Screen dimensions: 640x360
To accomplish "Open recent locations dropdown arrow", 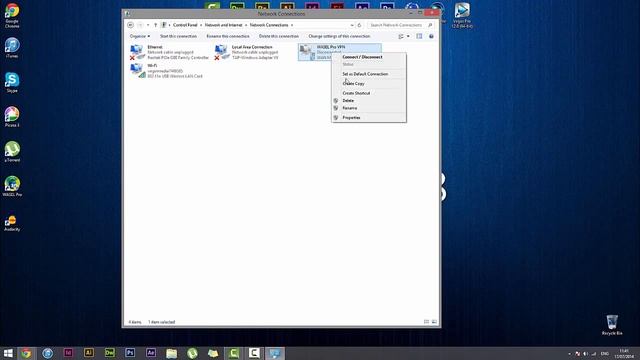I will point(148,25).
